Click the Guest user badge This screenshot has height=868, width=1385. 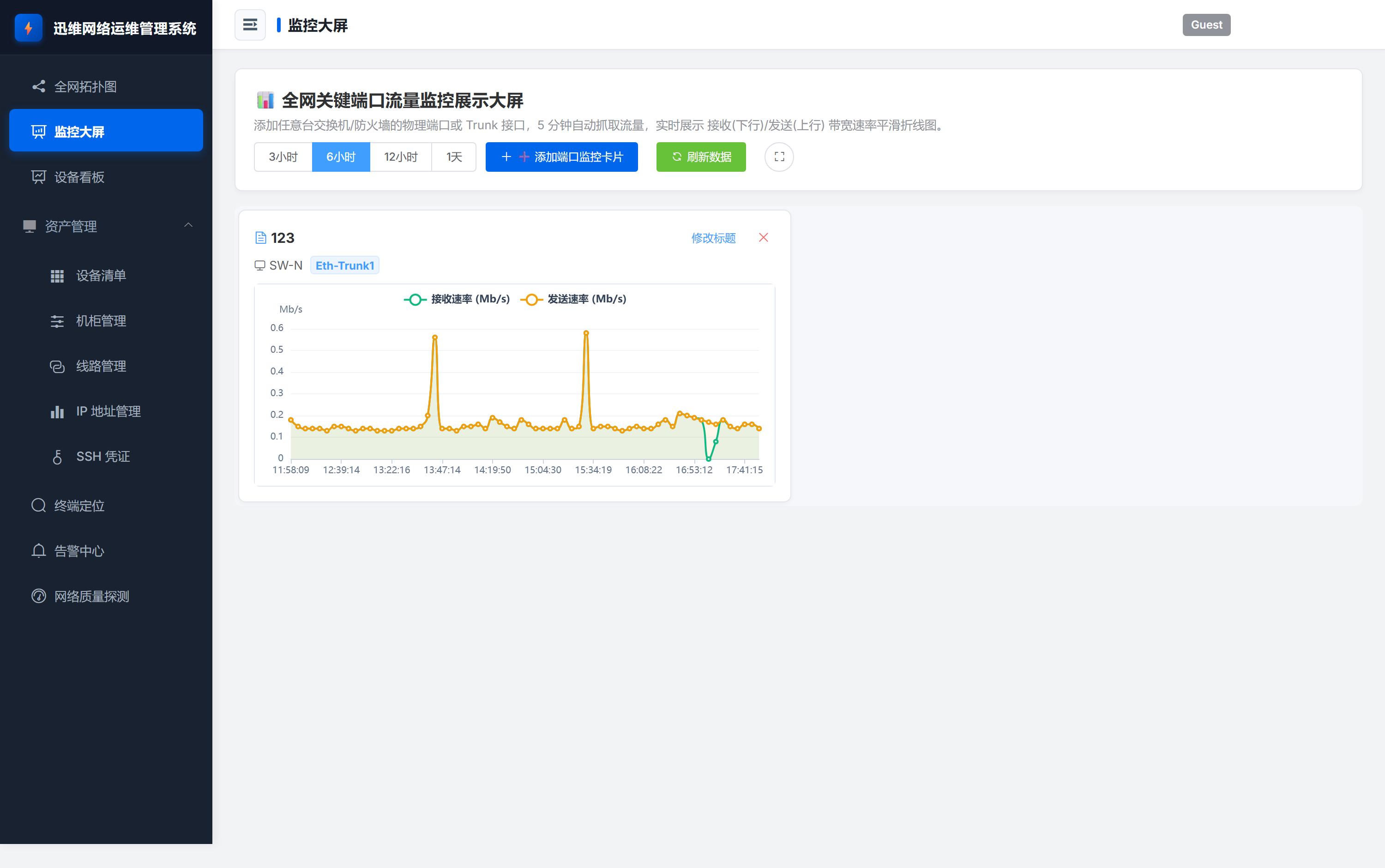[x=1206, y=24]
